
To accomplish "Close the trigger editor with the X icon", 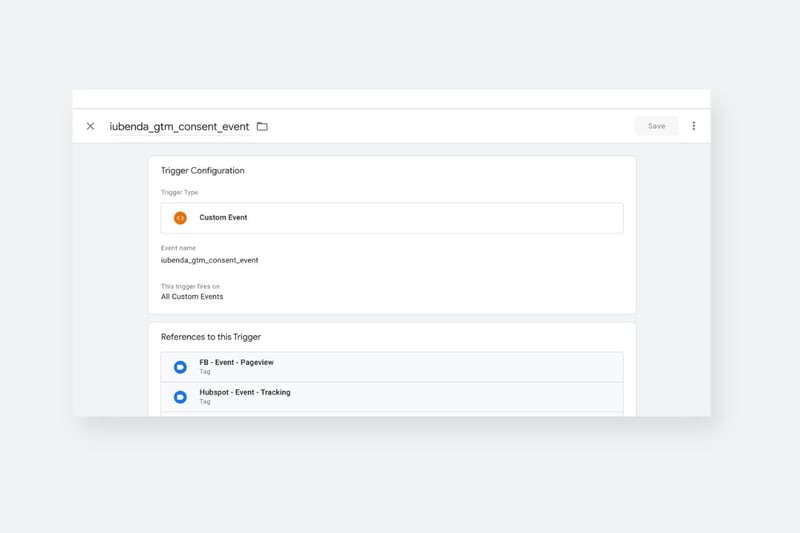I will pyautogui.click(x=90, y=126).
